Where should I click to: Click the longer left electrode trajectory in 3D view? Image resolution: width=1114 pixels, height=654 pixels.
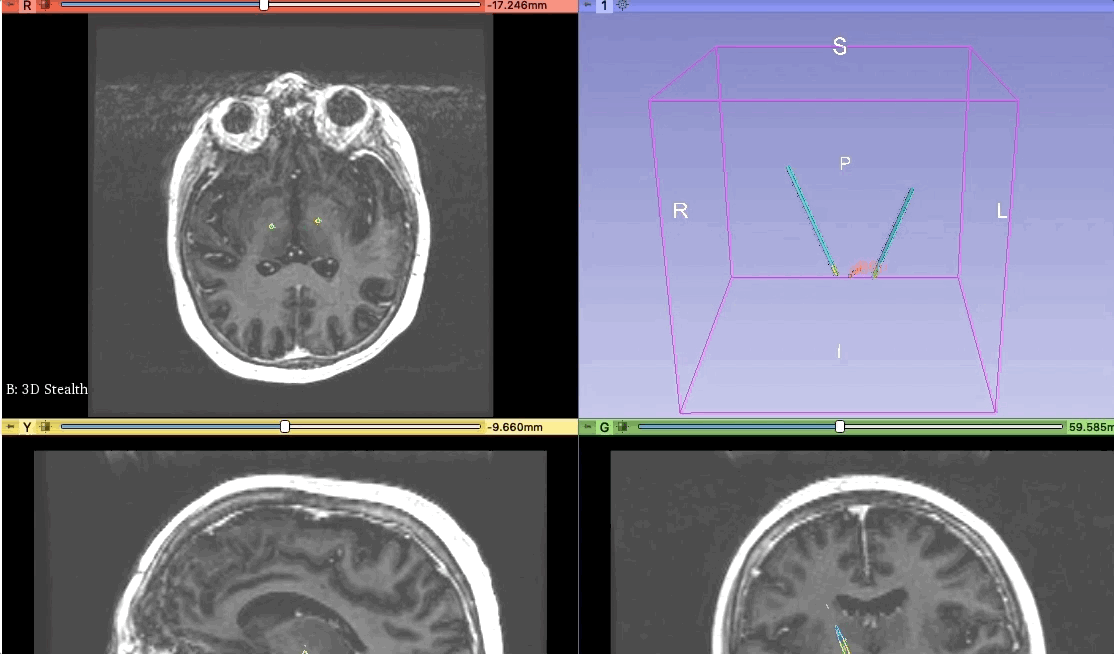[x=811, y=220]
